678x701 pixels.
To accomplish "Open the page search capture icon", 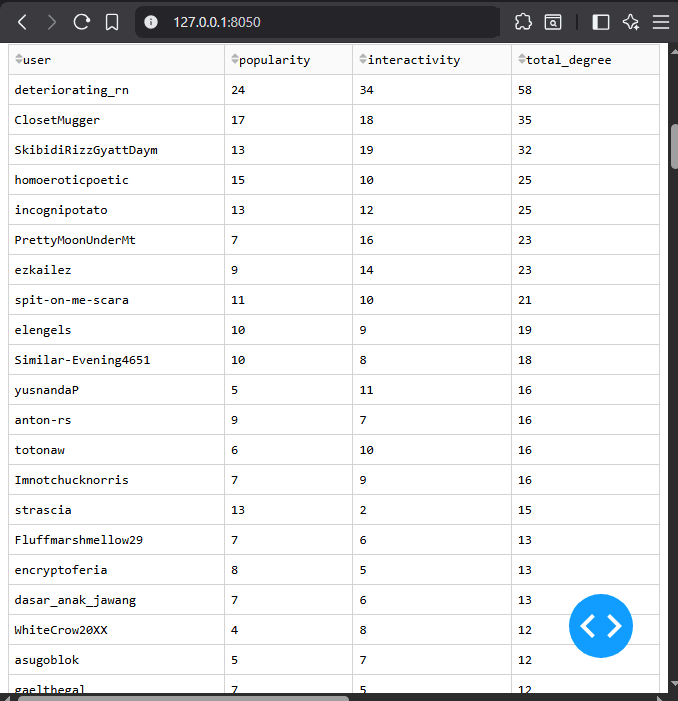I will pyautogui.click(x=553, y=22).
